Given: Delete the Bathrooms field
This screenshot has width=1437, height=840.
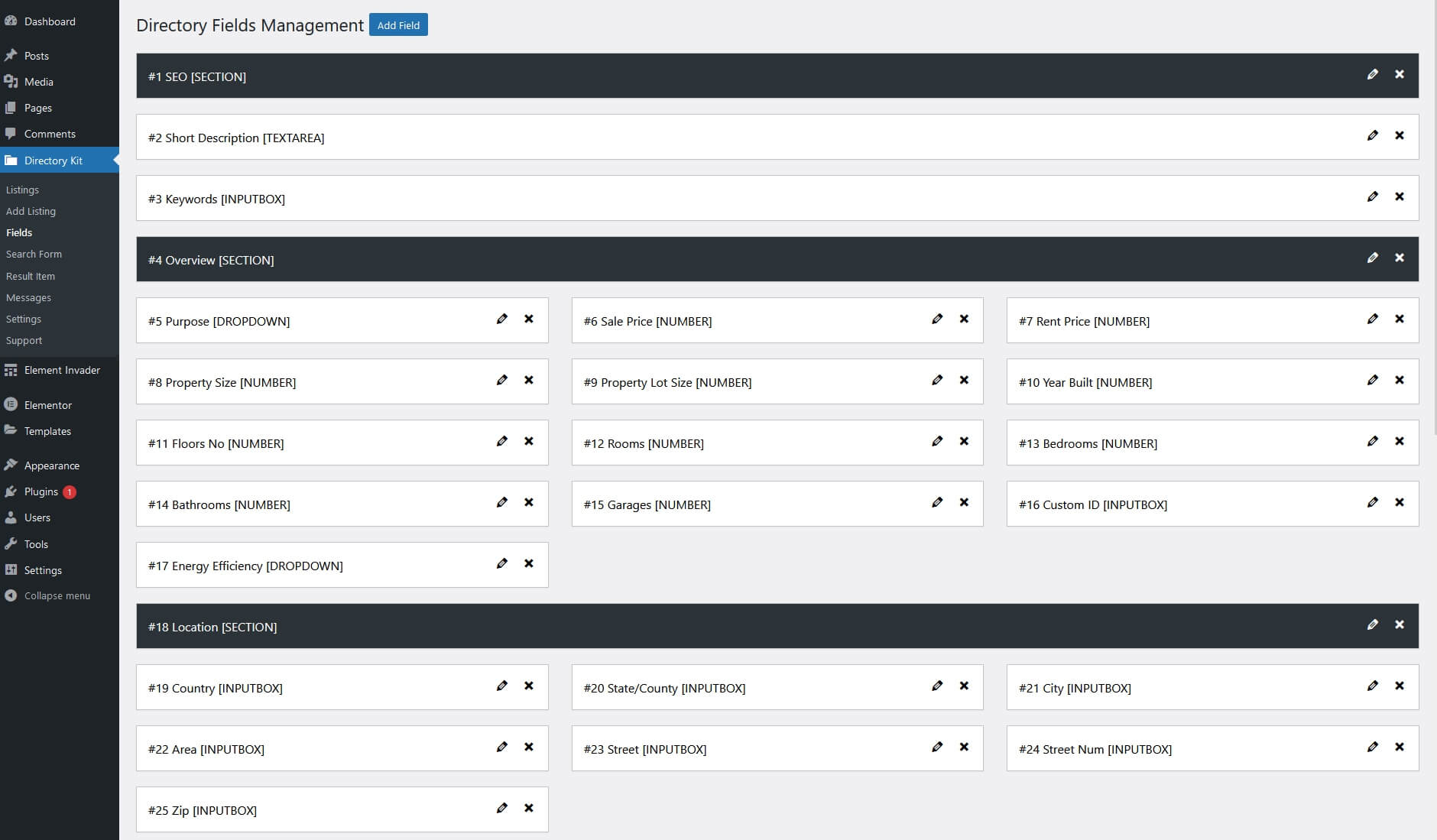Looking at the screenshot, I should [530, 502].
